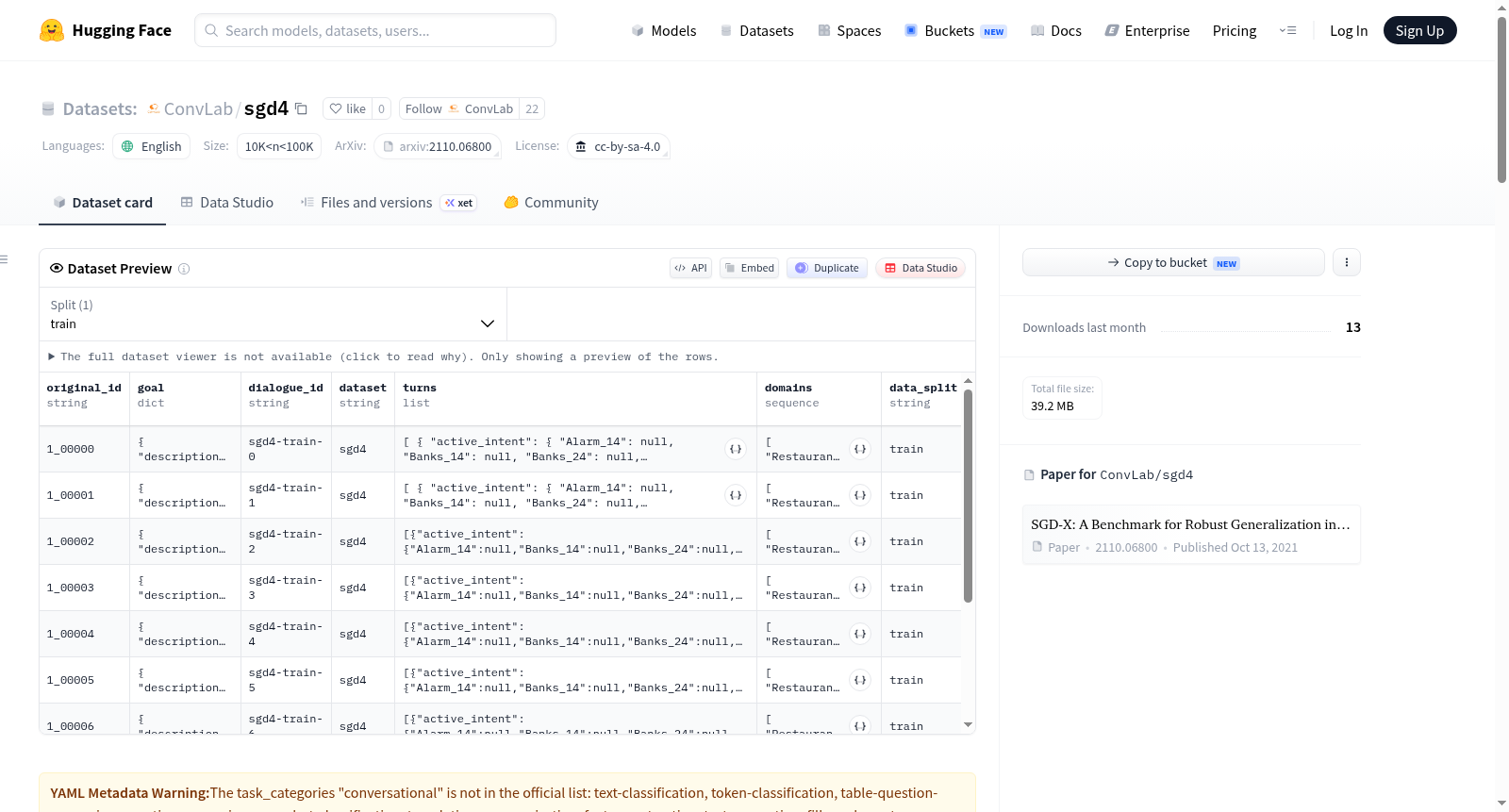
Task: Open the Files and versions tab
Action: click(x=389, y=202)
